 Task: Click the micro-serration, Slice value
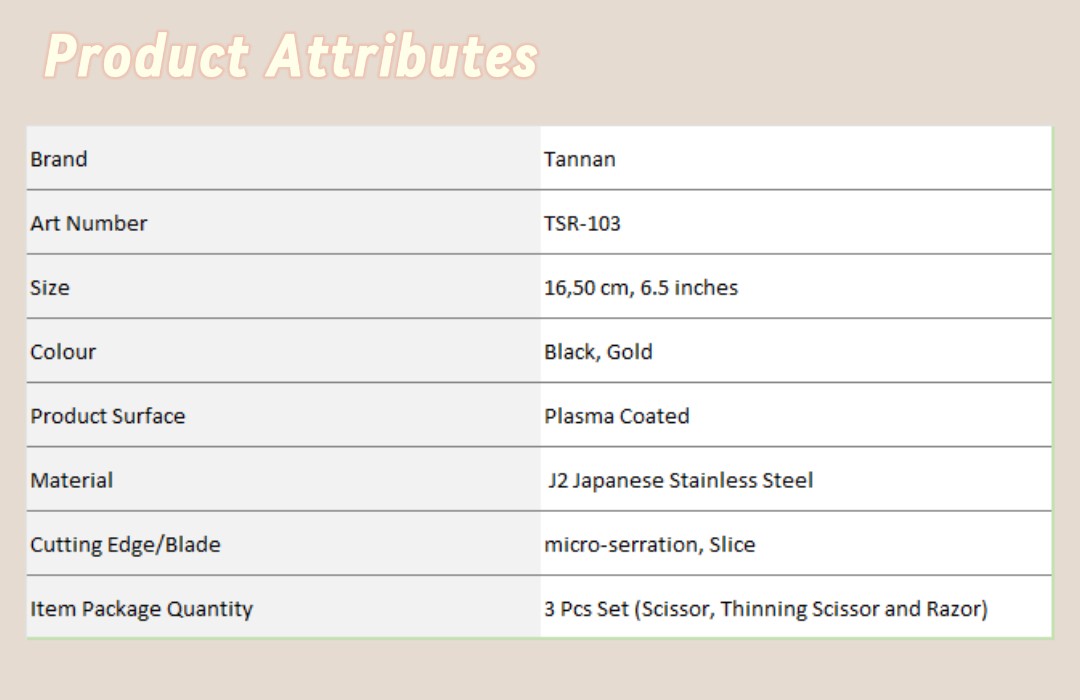tap(650, 545)
